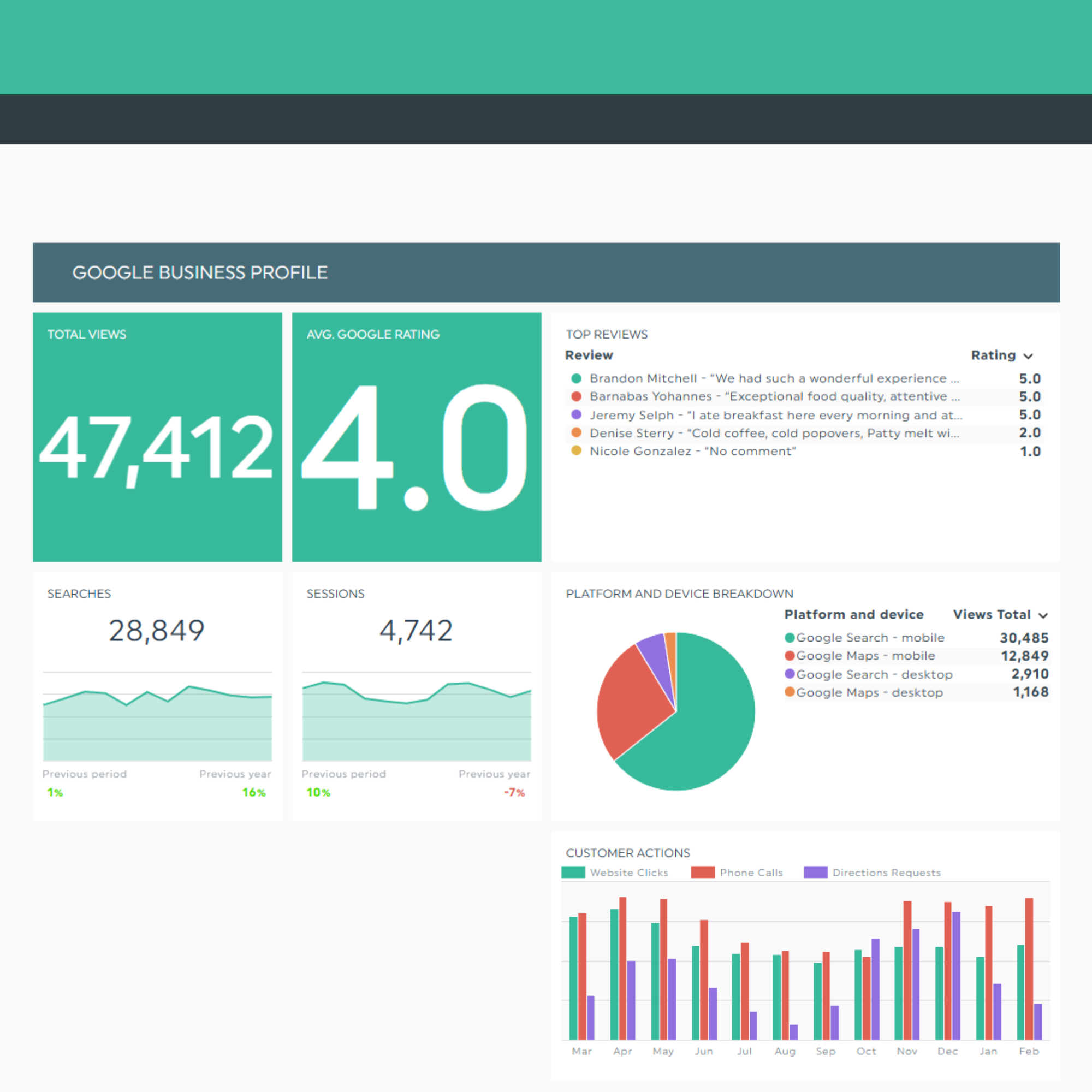Click the Platform and device column header
The width and height of the screenshot is (1092, 1092).
[x=853, y=614]
